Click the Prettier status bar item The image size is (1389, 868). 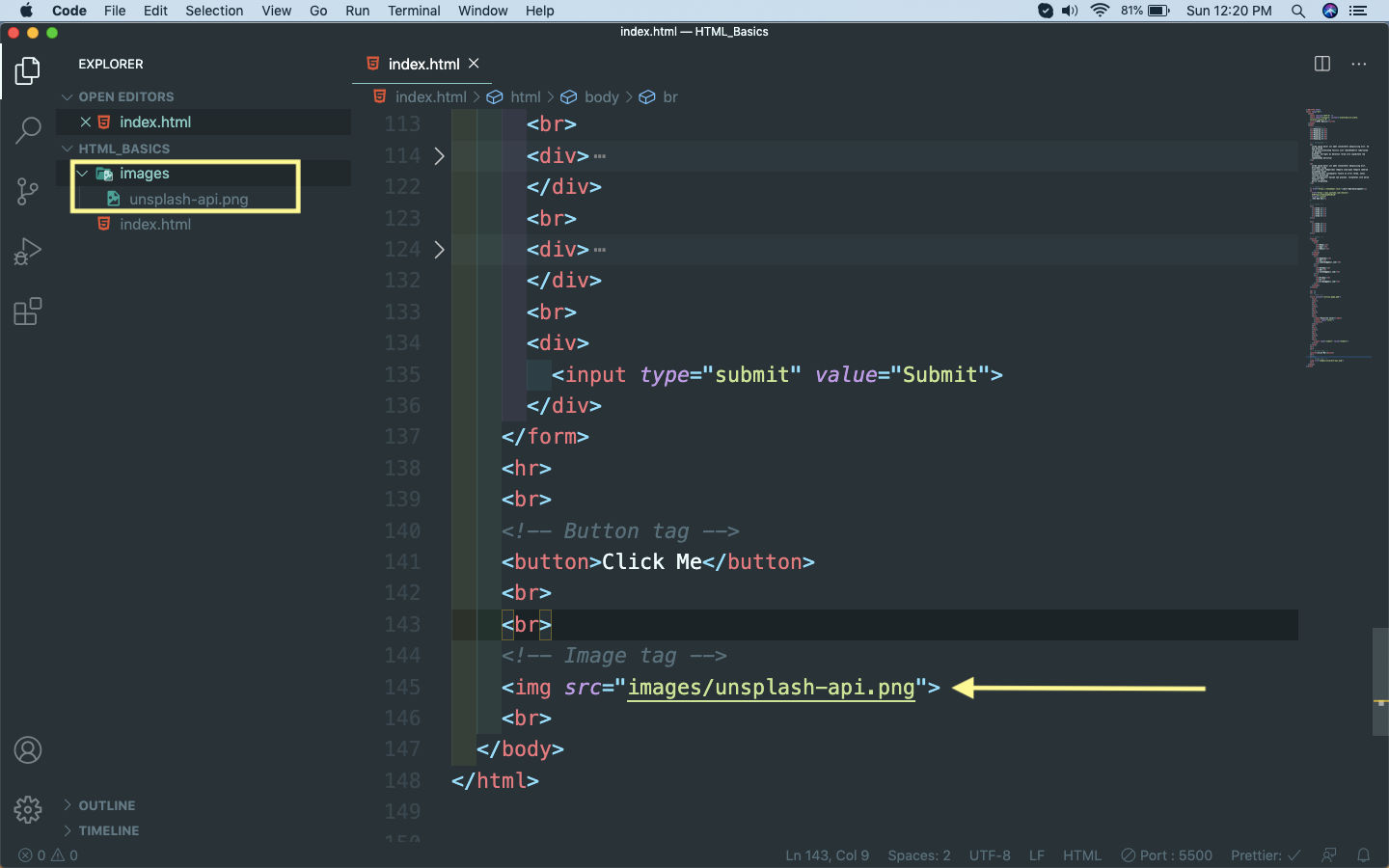click(x=1266, y=855)
